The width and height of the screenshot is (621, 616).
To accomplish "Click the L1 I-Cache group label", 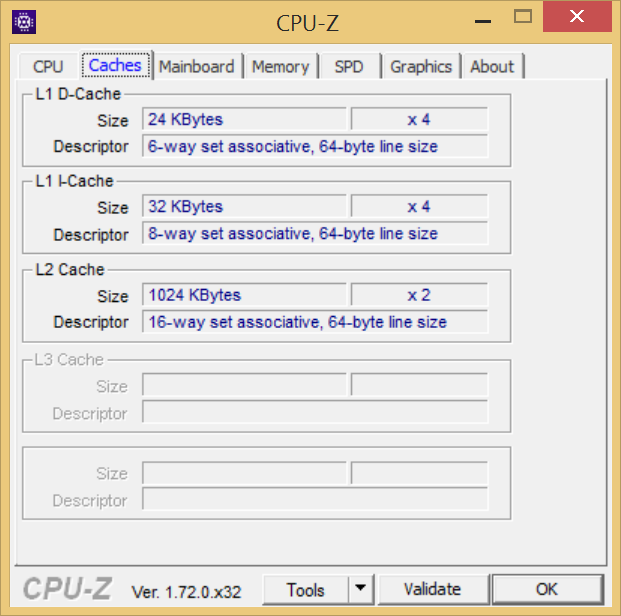I will [74, 181].
